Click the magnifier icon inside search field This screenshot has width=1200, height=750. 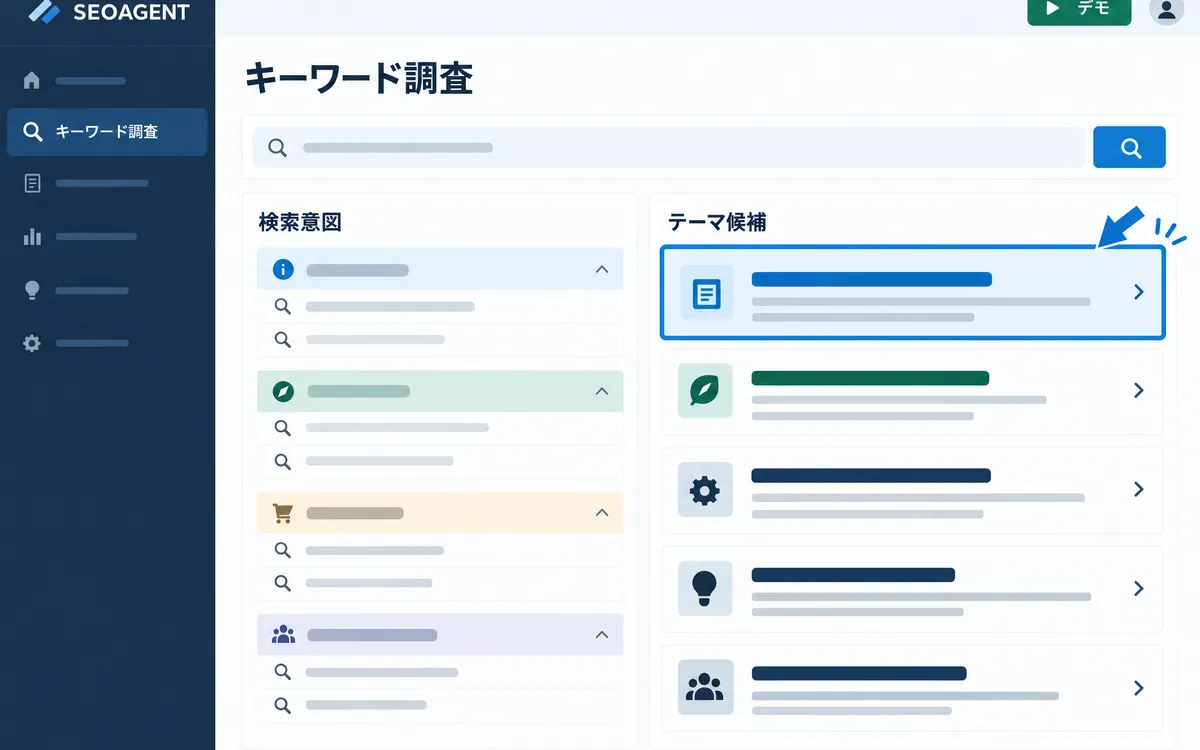[x=277, y=148]
